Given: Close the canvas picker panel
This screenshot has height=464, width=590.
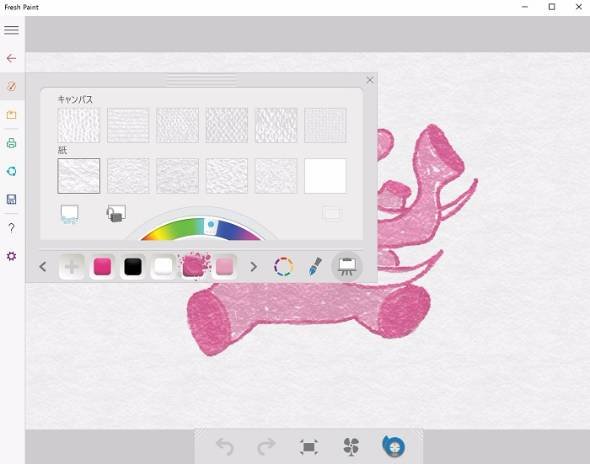Looking at the screenshot, I should (370, 80).
